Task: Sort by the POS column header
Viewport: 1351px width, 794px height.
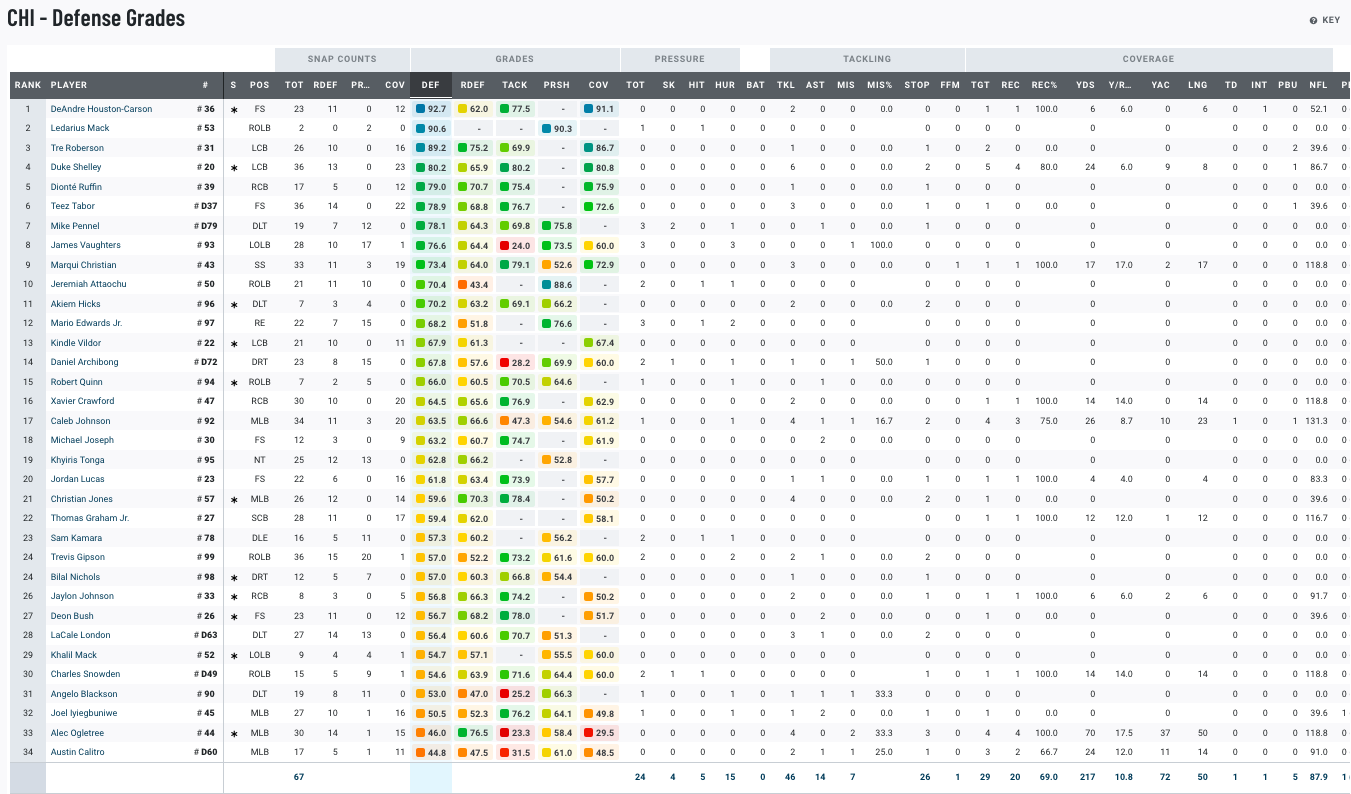Action: [260, 85]
